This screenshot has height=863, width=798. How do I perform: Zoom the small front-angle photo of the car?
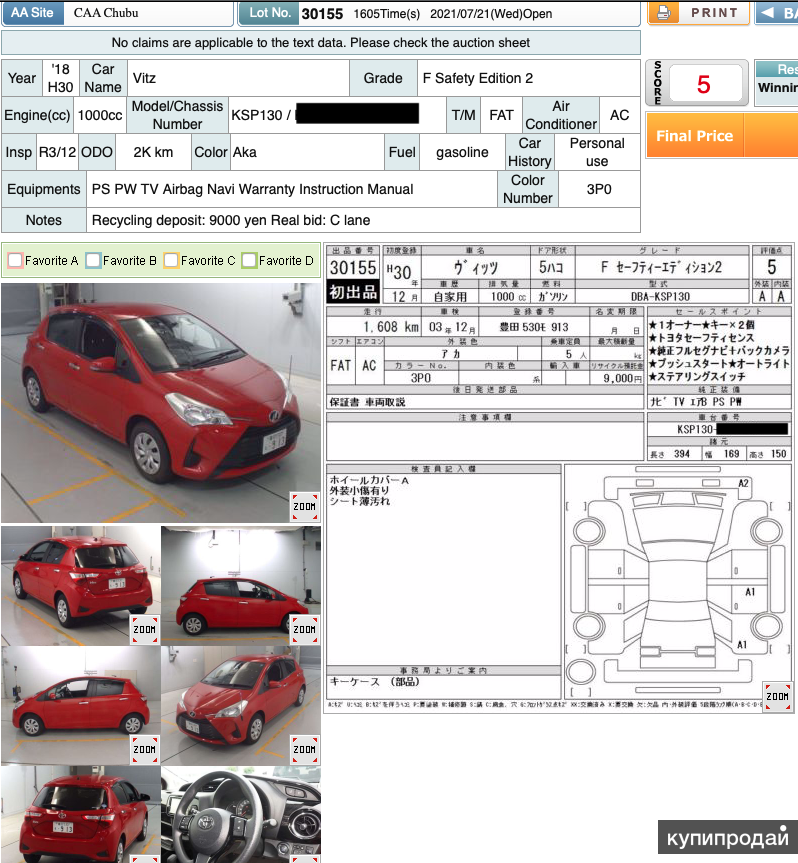tap(304, 748)
